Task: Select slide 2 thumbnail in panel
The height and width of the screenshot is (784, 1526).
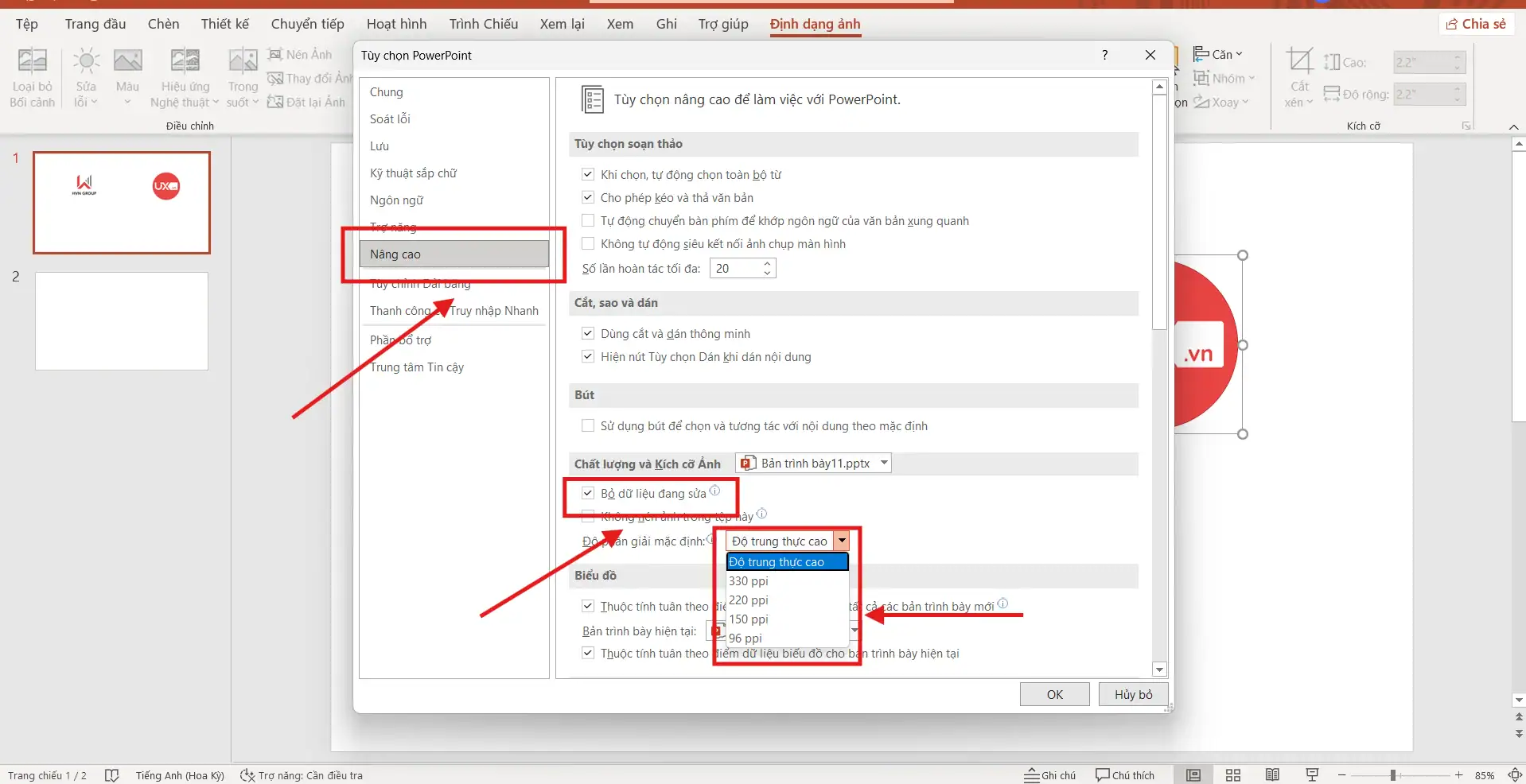Action: coord(120,320)
